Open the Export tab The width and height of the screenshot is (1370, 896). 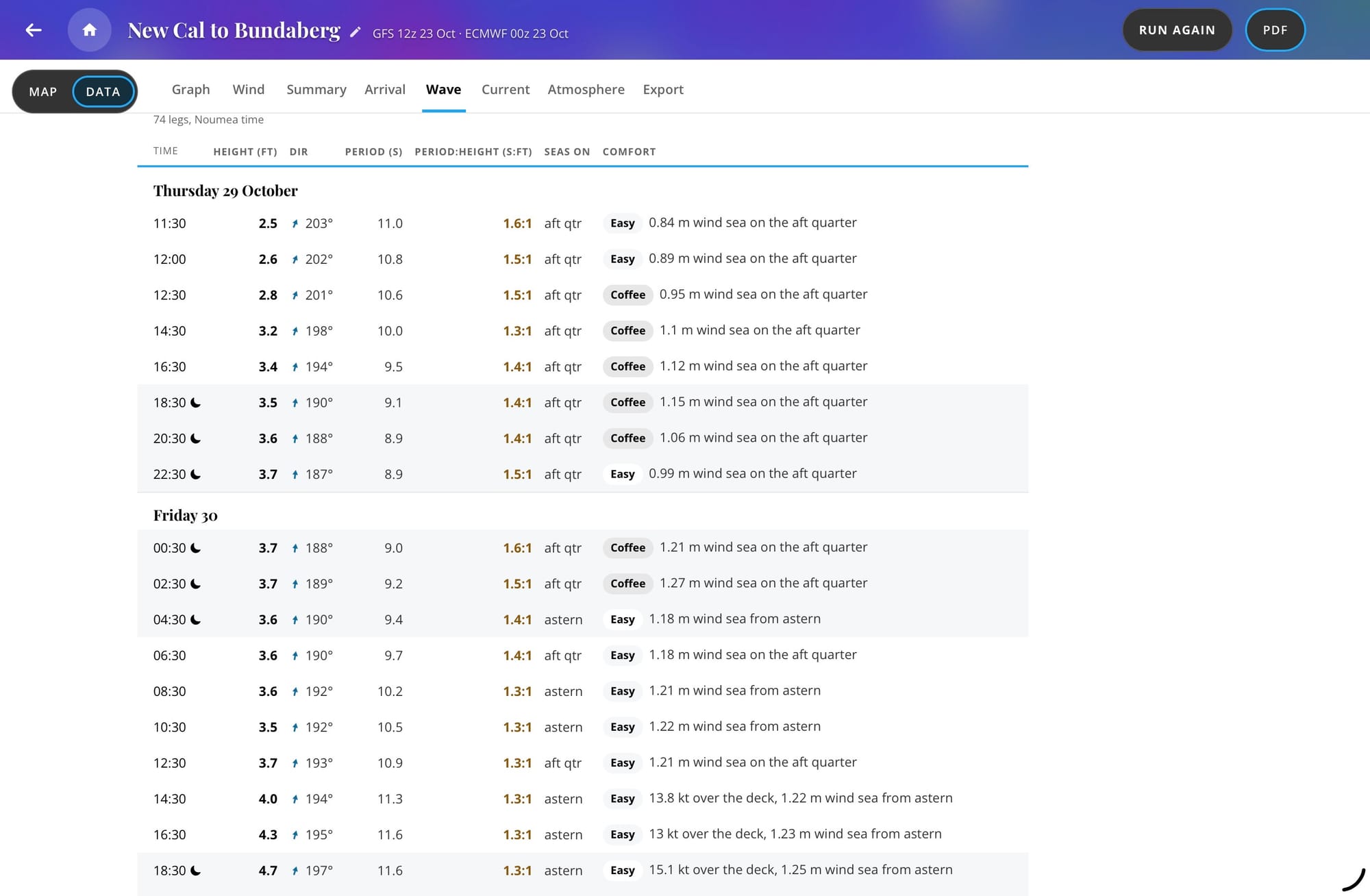(x=663, y=89)
